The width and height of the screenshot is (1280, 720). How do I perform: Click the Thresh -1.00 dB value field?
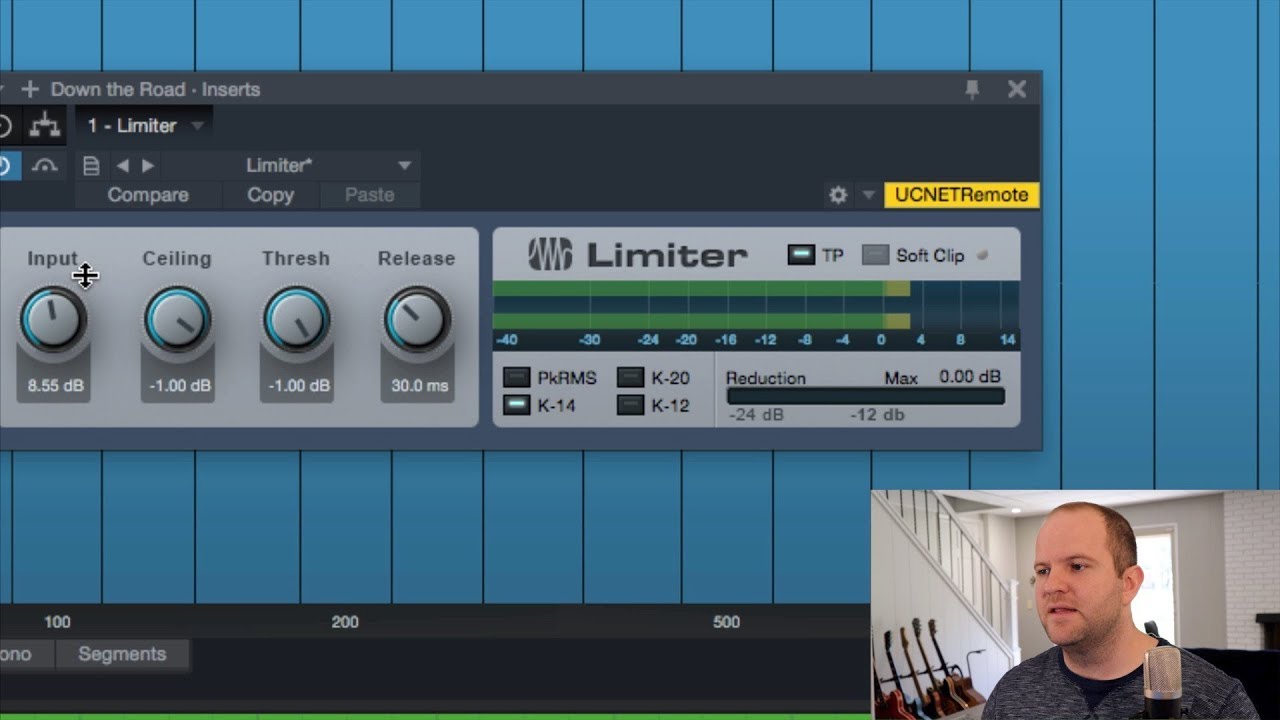click(297, 386)
